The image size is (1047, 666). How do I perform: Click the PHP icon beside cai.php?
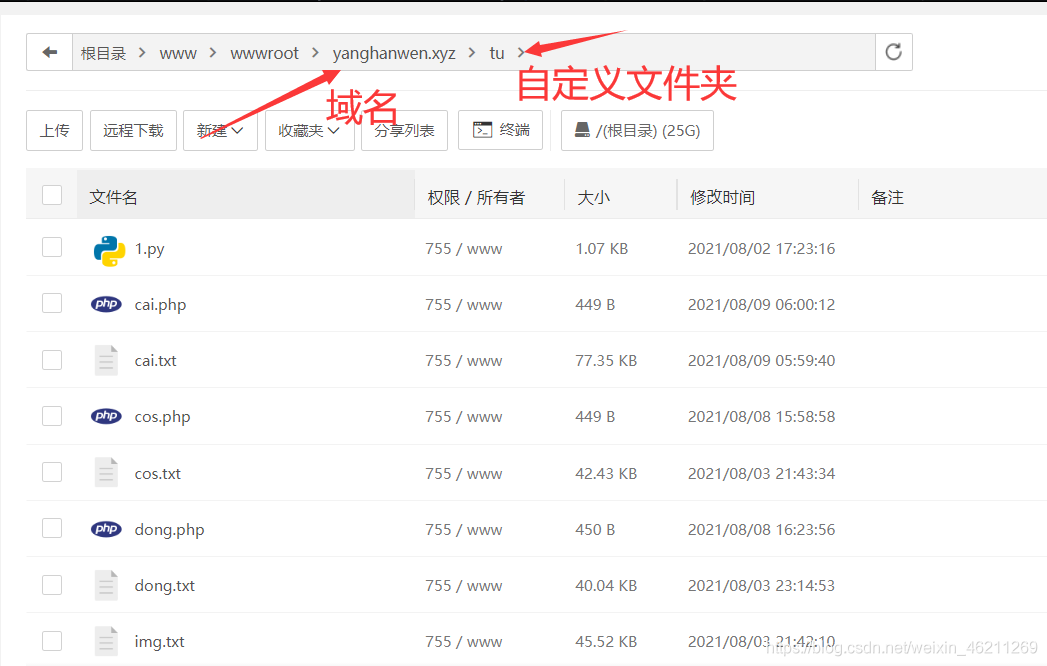[x=106, y=304]
